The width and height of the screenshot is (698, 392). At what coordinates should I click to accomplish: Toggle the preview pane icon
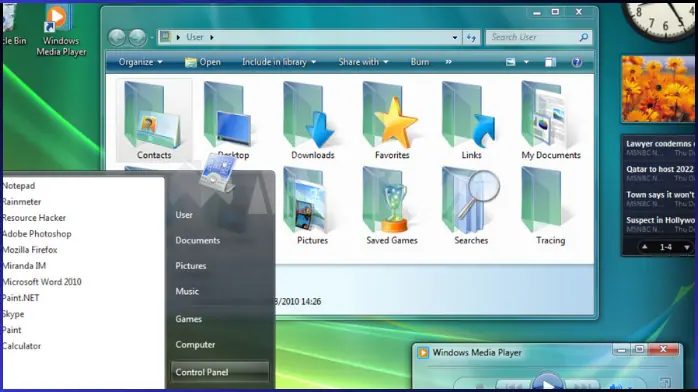point(551,62)
